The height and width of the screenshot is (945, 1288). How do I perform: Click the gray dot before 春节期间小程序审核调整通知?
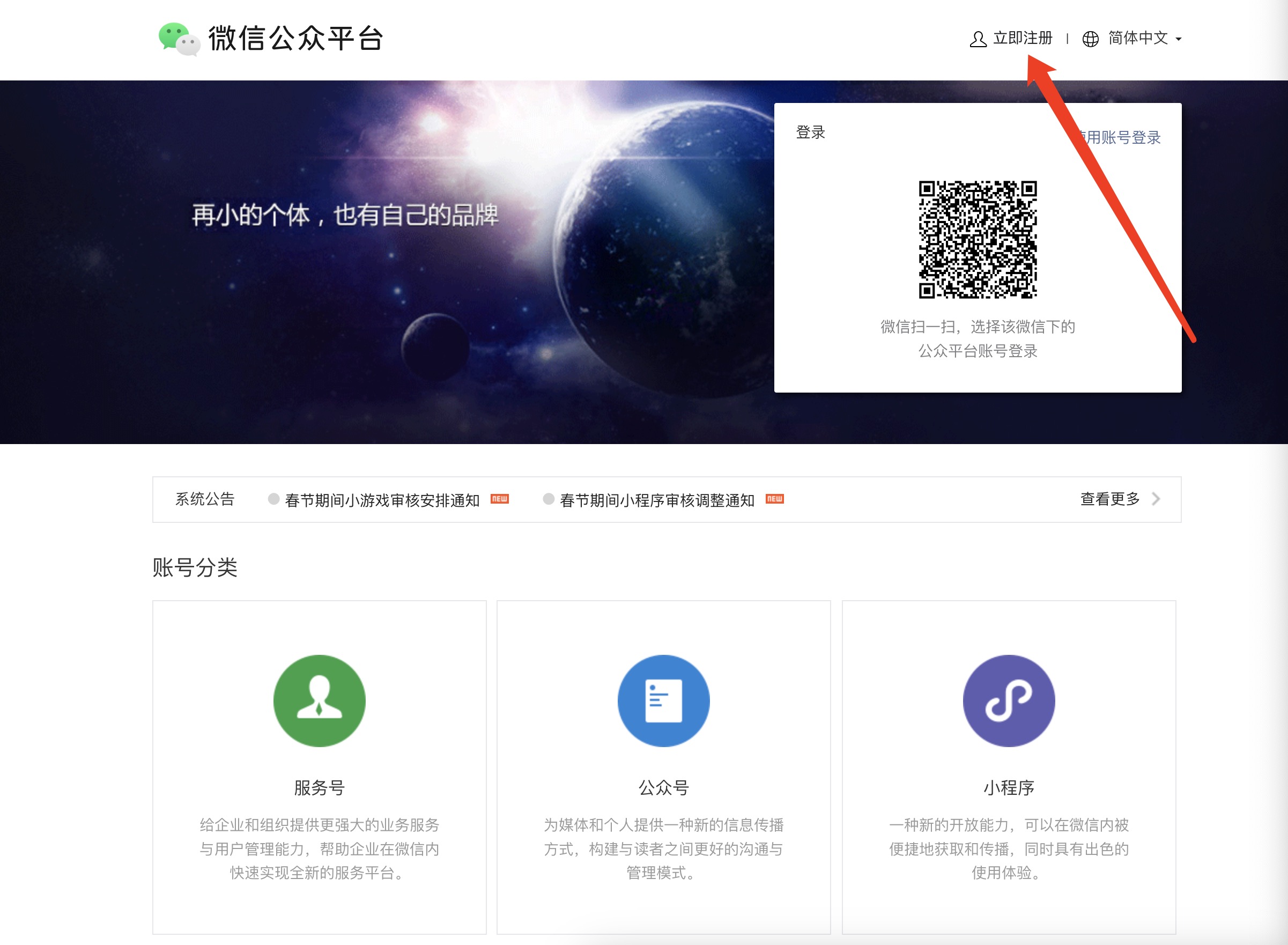tap(548, 499)
